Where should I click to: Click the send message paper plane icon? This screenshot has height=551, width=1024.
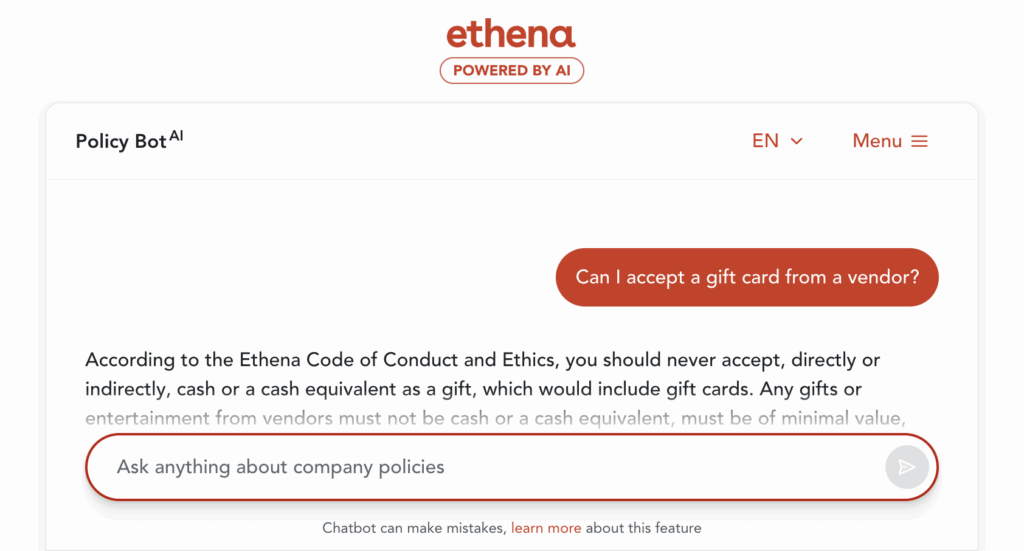[x=906, y=467]
